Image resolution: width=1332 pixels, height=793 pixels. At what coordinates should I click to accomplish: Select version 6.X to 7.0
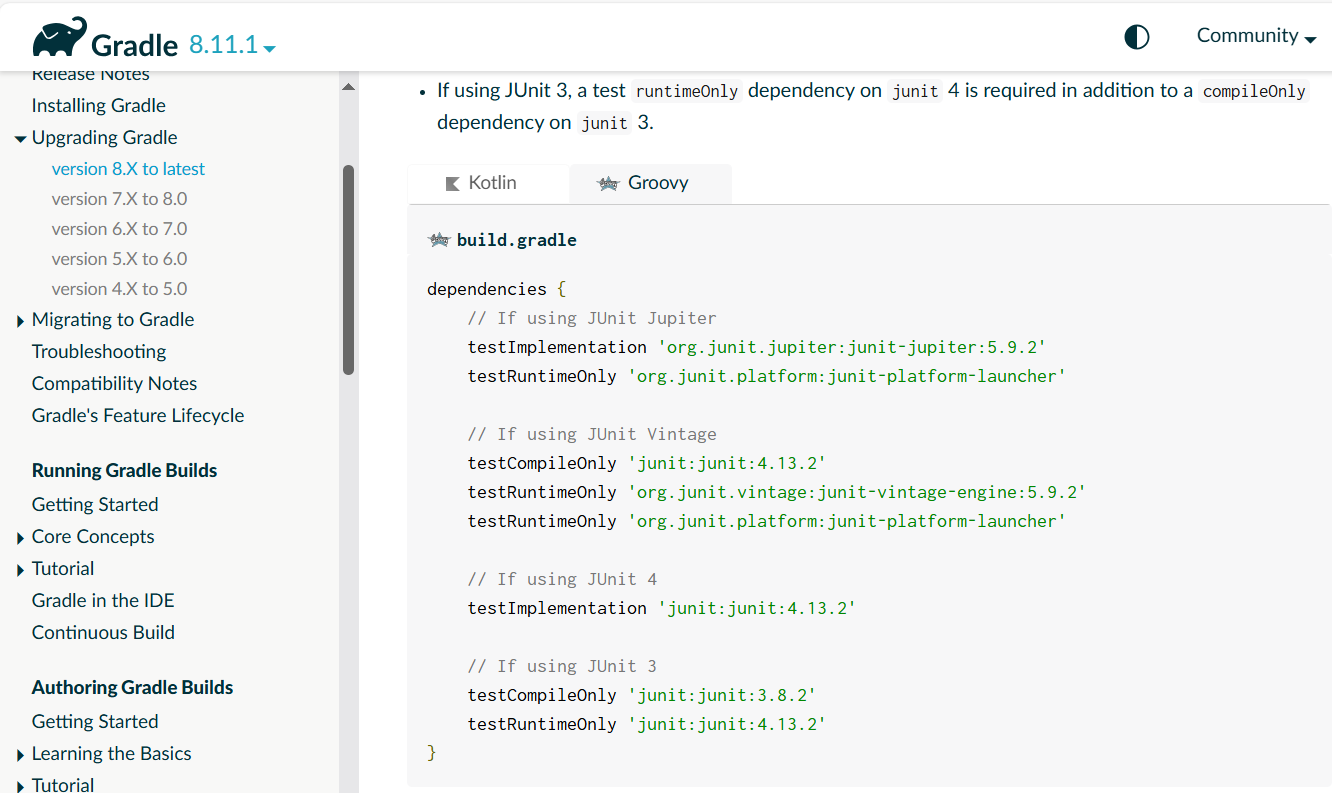tap(119, 229)
